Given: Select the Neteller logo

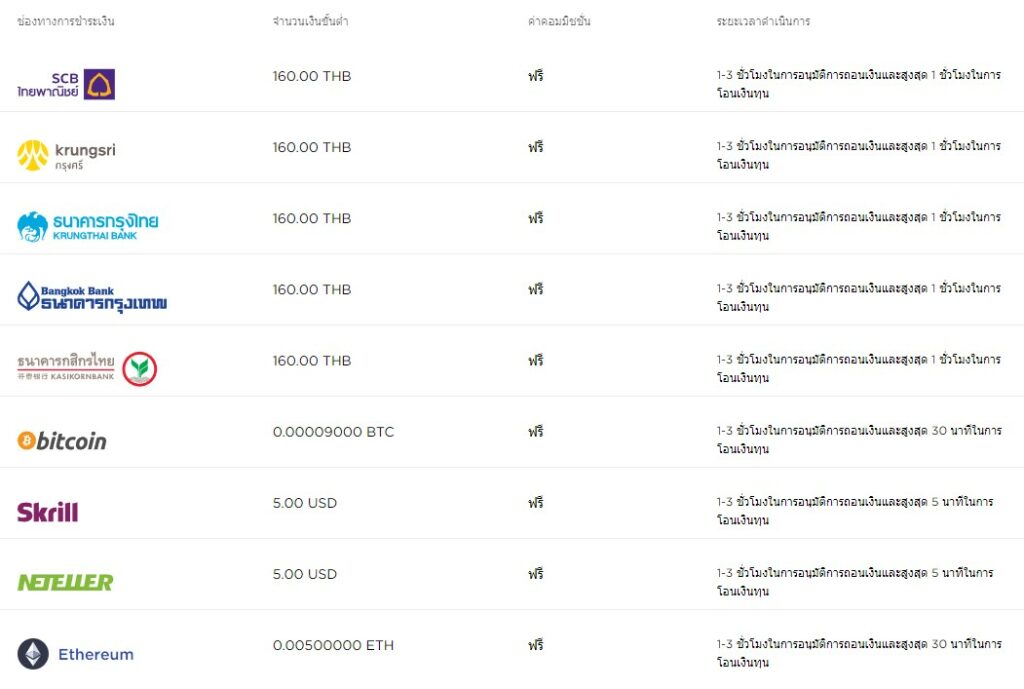Looking at the screenshot, I should [x=65, y=582].
